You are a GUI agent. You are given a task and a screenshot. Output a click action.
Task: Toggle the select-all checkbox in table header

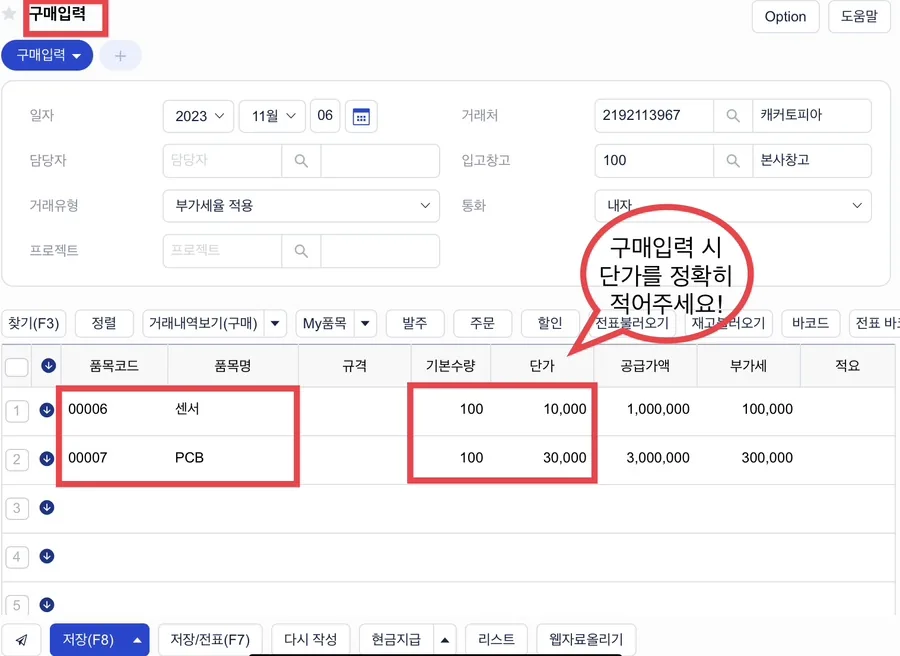[x=17, y=366]
